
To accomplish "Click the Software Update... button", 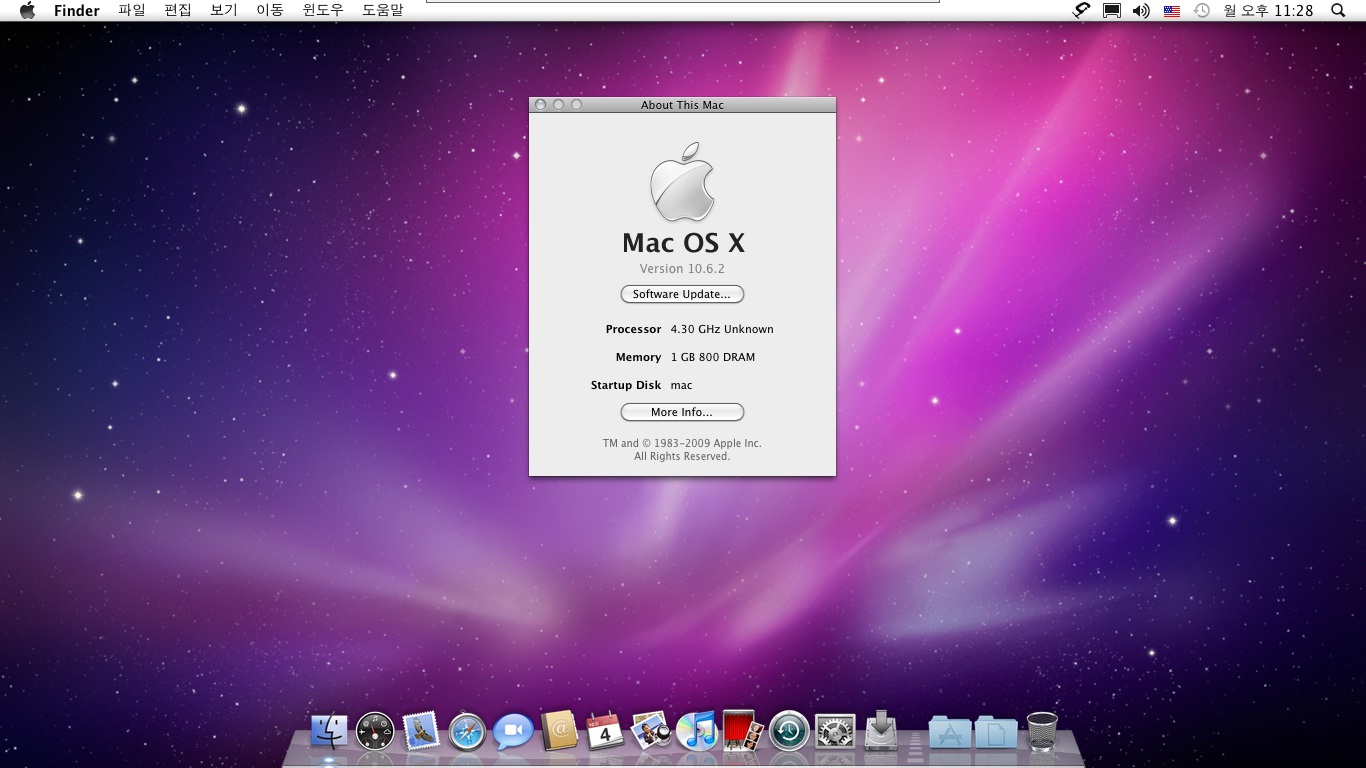I will click(x=682, y=294).
